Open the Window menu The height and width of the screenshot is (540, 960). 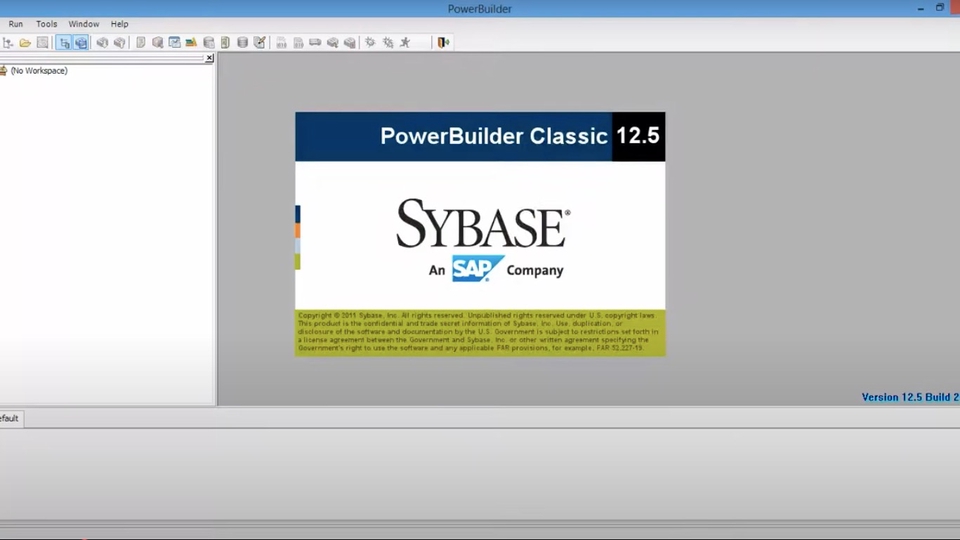pos(84,24)
